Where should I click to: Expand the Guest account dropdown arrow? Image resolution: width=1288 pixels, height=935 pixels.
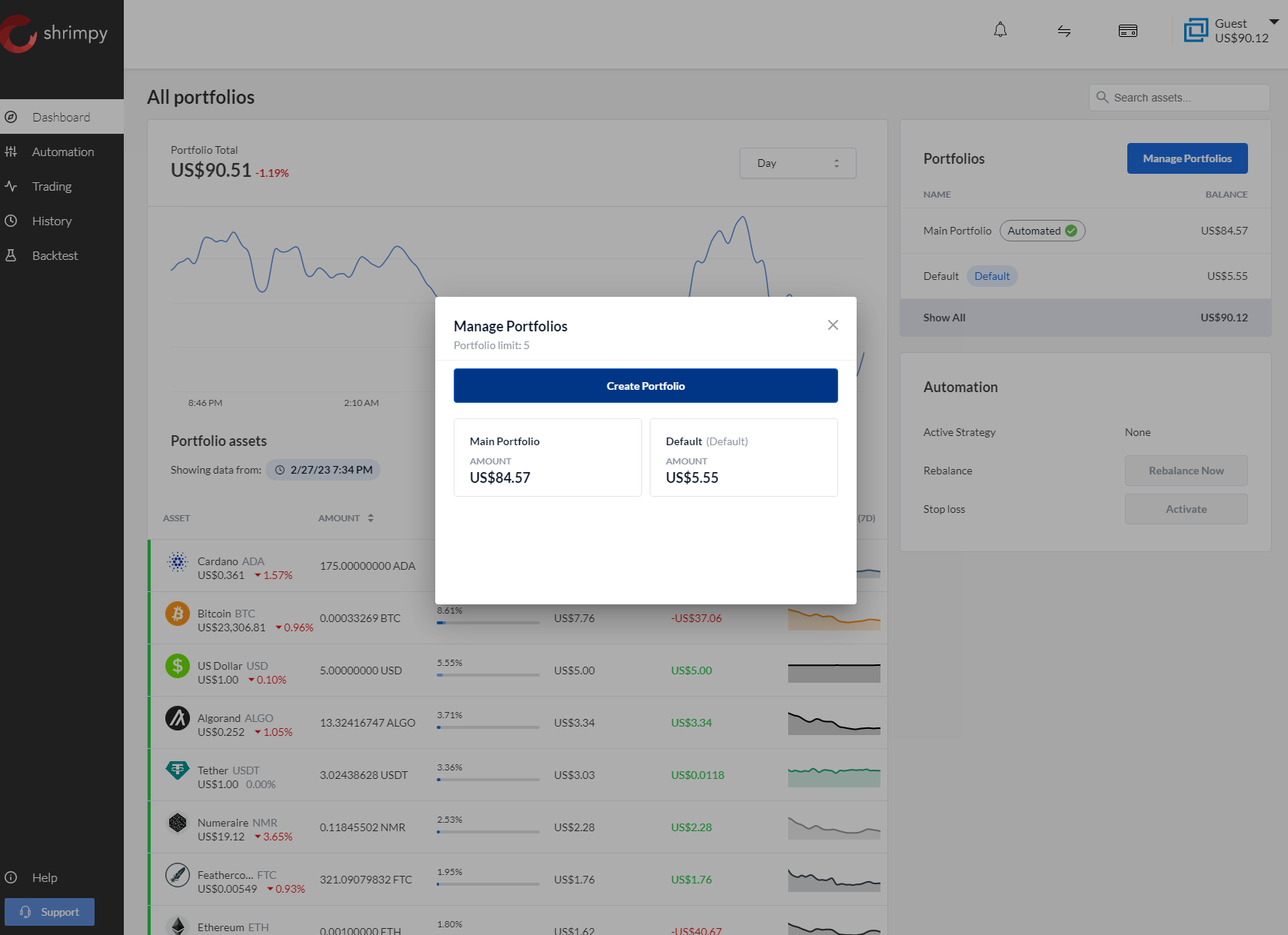tap(1273, 22)
